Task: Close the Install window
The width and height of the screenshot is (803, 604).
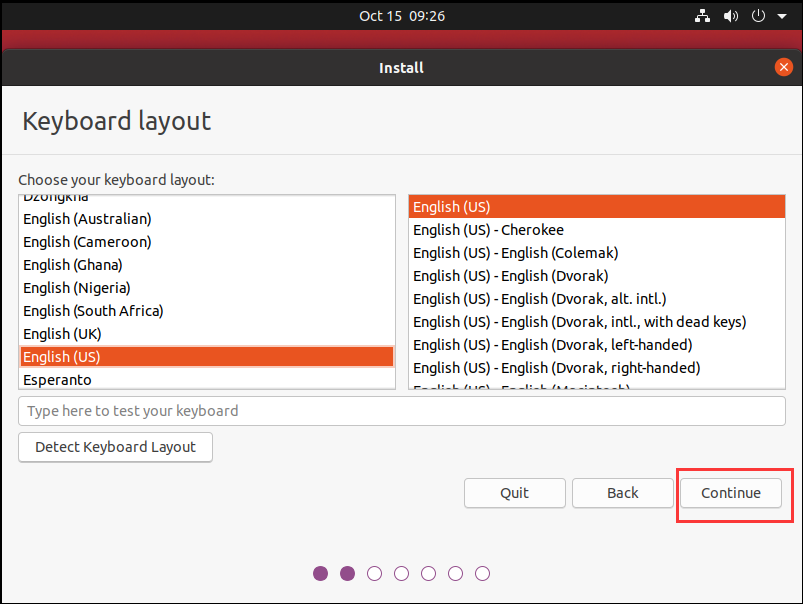Action: pyautogui.click(x=784, y=67)
